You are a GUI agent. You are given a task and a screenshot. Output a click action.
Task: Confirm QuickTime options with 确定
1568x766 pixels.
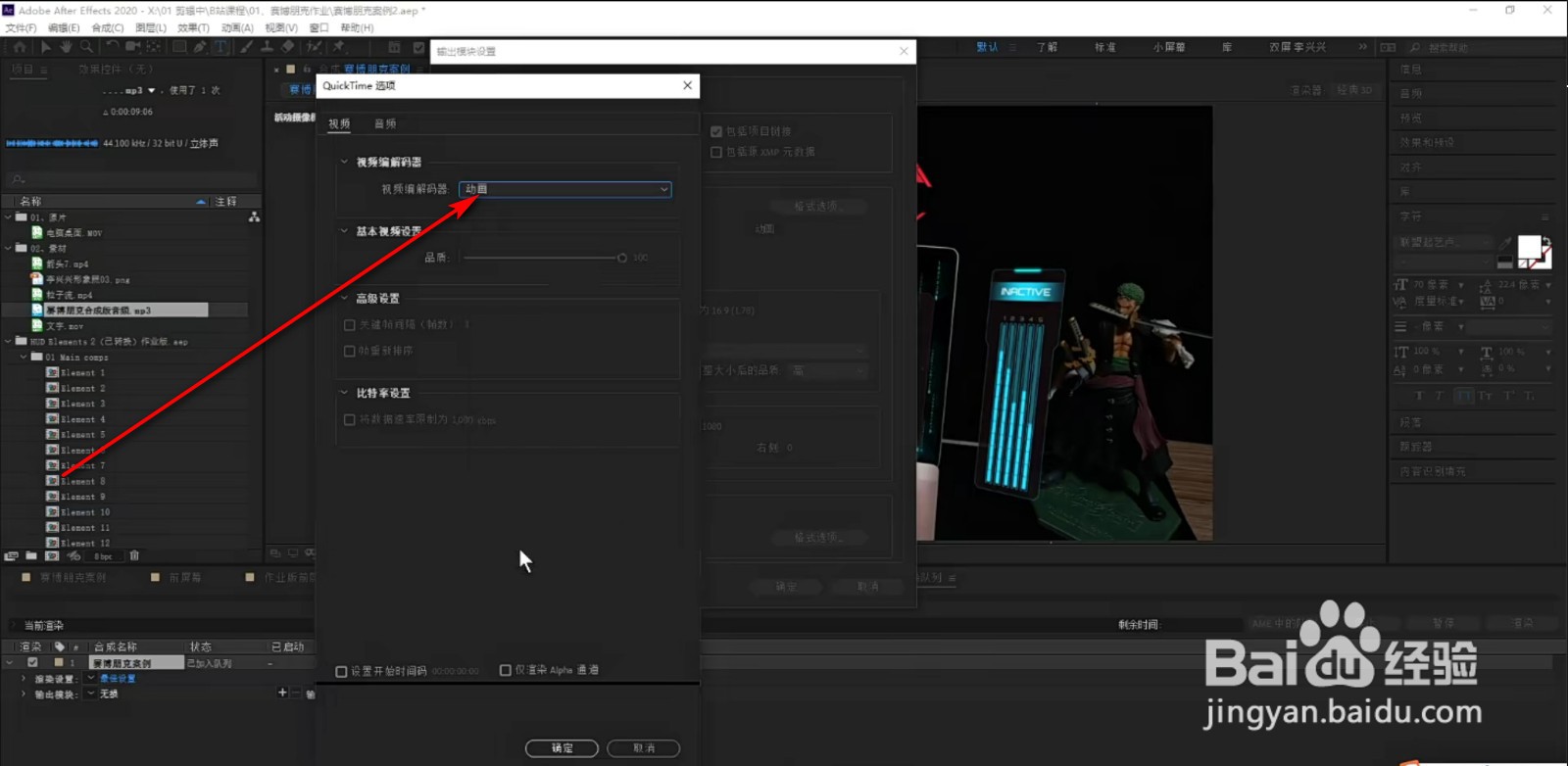[562, 748]
